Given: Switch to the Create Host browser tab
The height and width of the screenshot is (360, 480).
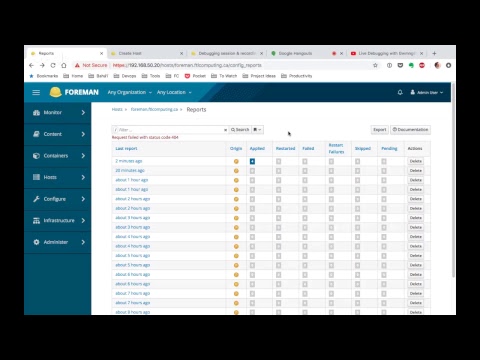Looking at the screenshot, I should (147, 53).
